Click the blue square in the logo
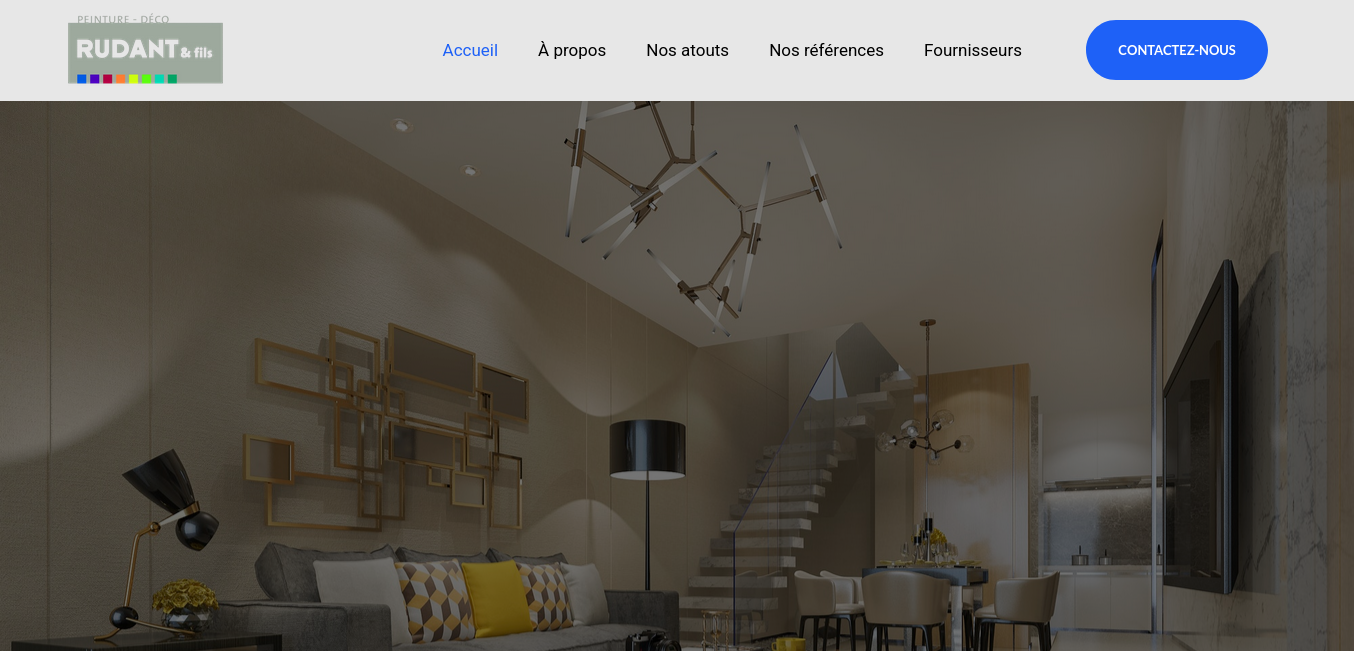The image size is (1366, 651). click(82, 79)
